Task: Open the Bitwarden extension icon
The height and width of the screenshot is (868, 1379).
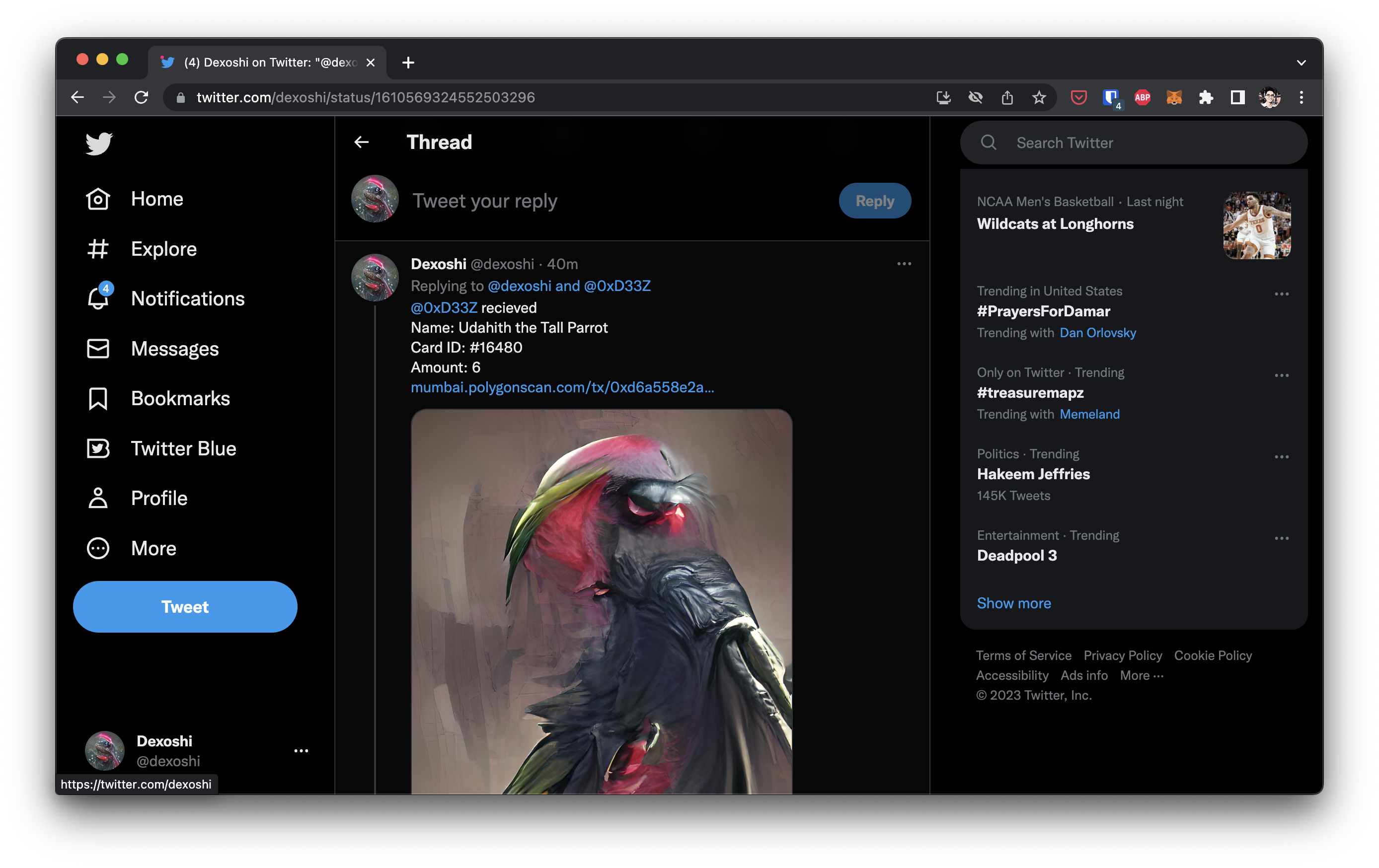Action: pyautogui.click(x=1111, y=98)
